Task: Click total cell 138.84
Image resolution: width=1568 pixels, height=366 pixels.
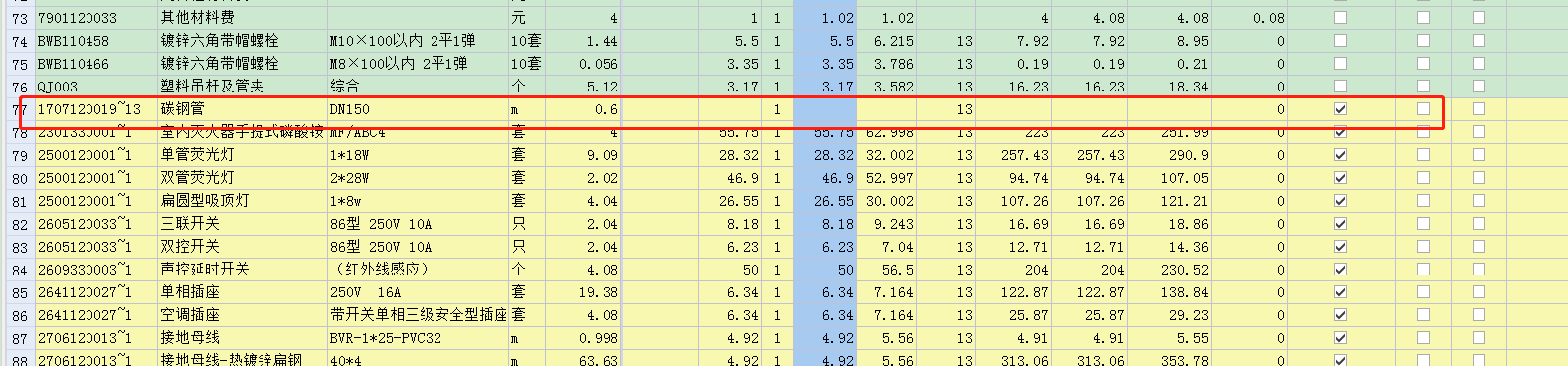Action: click(x=1169, y=292)
